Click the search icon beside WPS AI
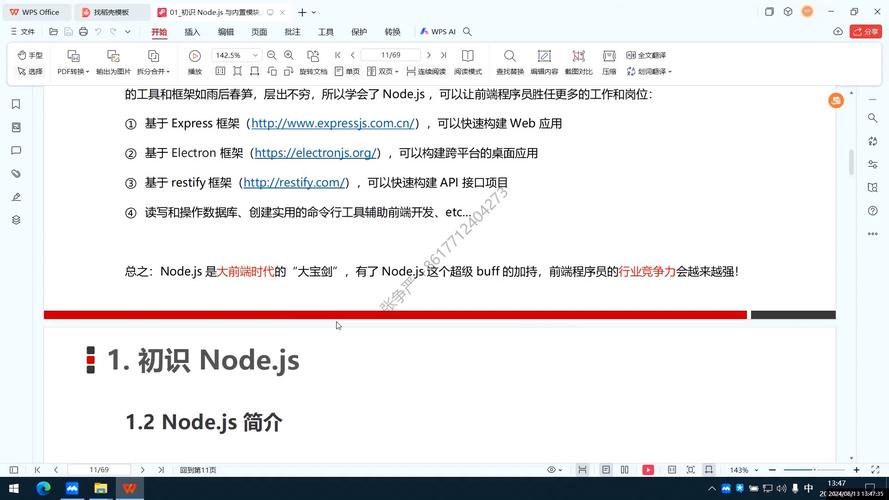The image size is (889, 500). (x=467, y=32)
